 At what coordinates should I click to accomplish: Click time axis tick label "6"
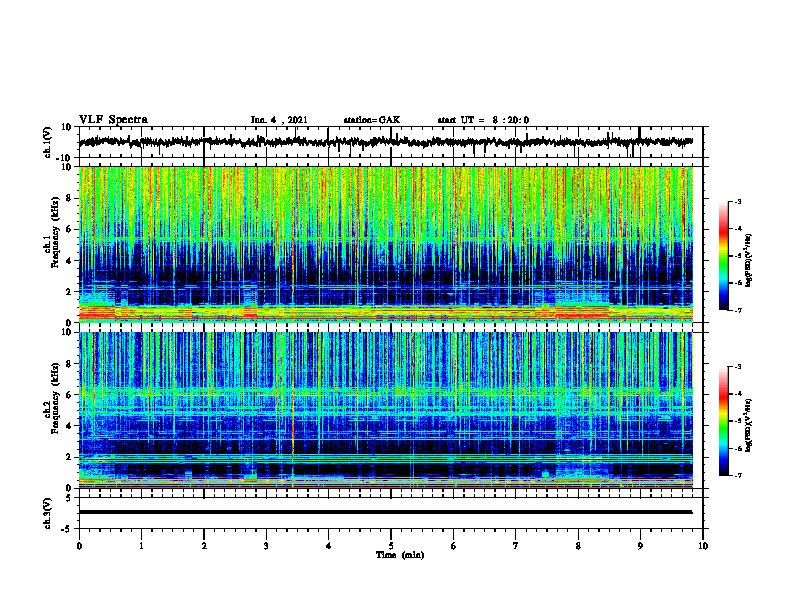(453, 546)
